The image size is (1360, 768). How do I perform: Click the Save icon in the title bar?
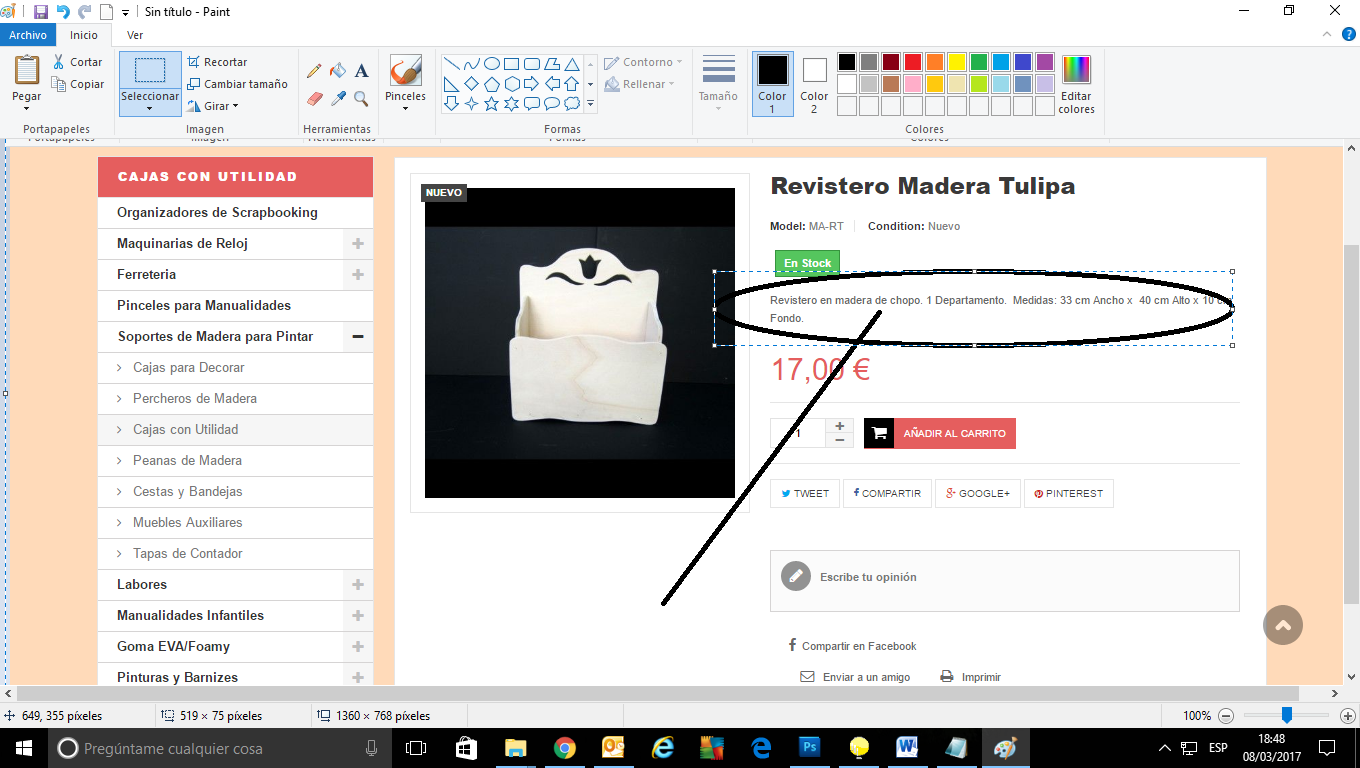(x=41, y=12)
